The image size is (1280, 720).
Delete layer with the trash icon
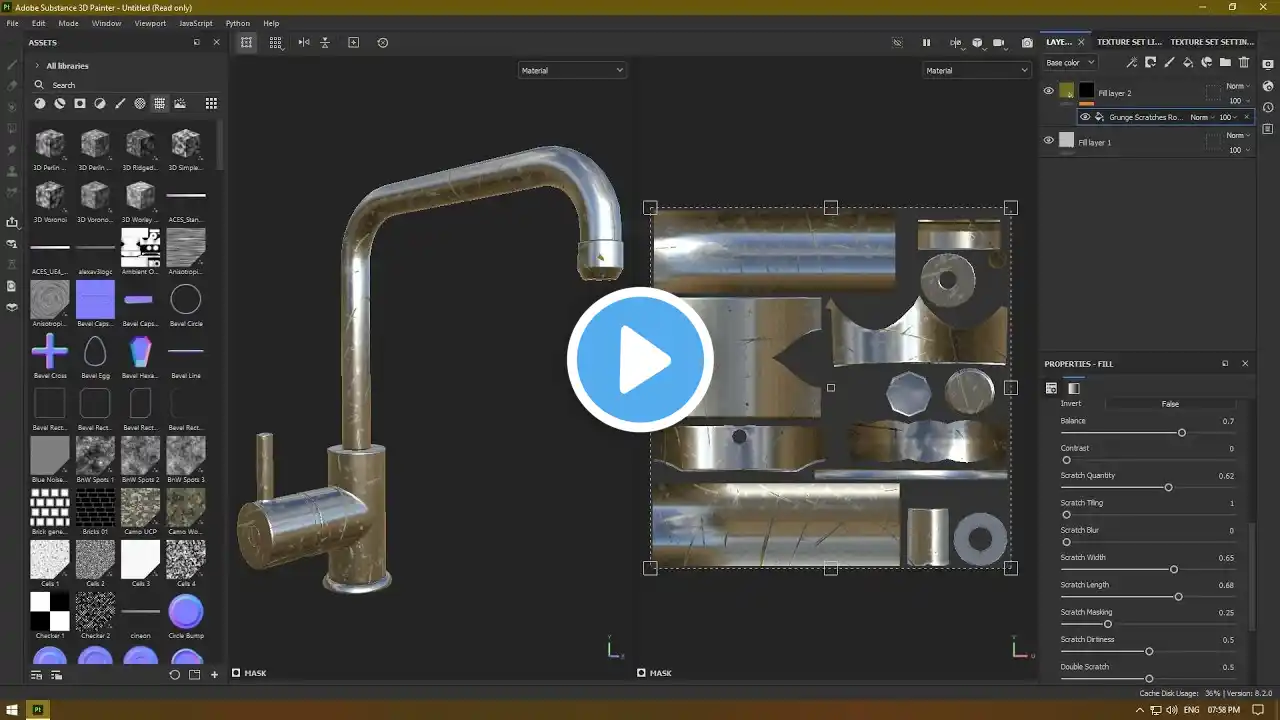click(1244, 62)
